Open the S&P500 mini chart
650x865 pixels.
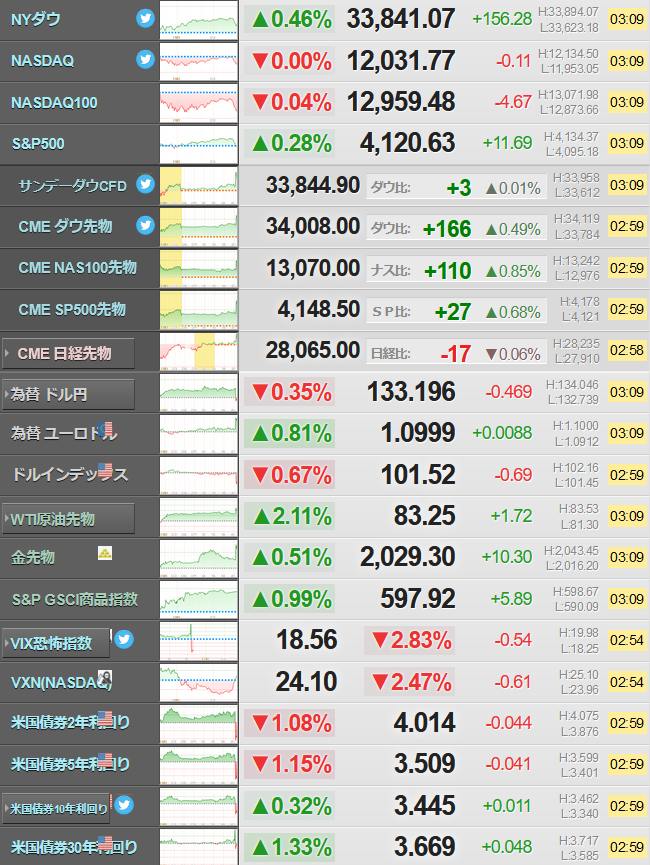(x=199, y=144)
